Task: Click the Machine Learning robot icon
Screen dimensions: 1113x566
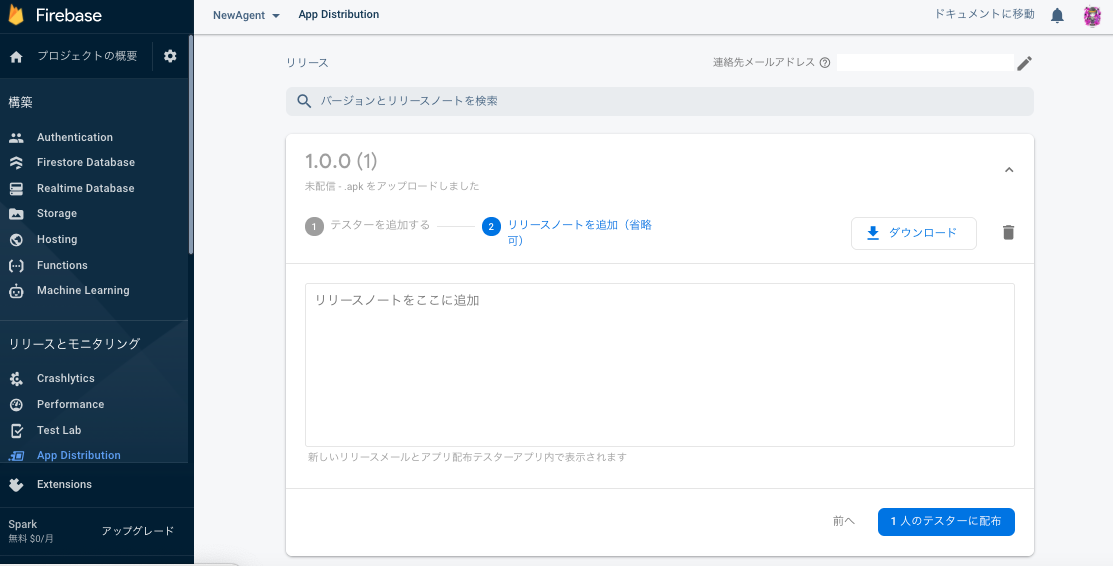Action: click(x=16, y=290)
